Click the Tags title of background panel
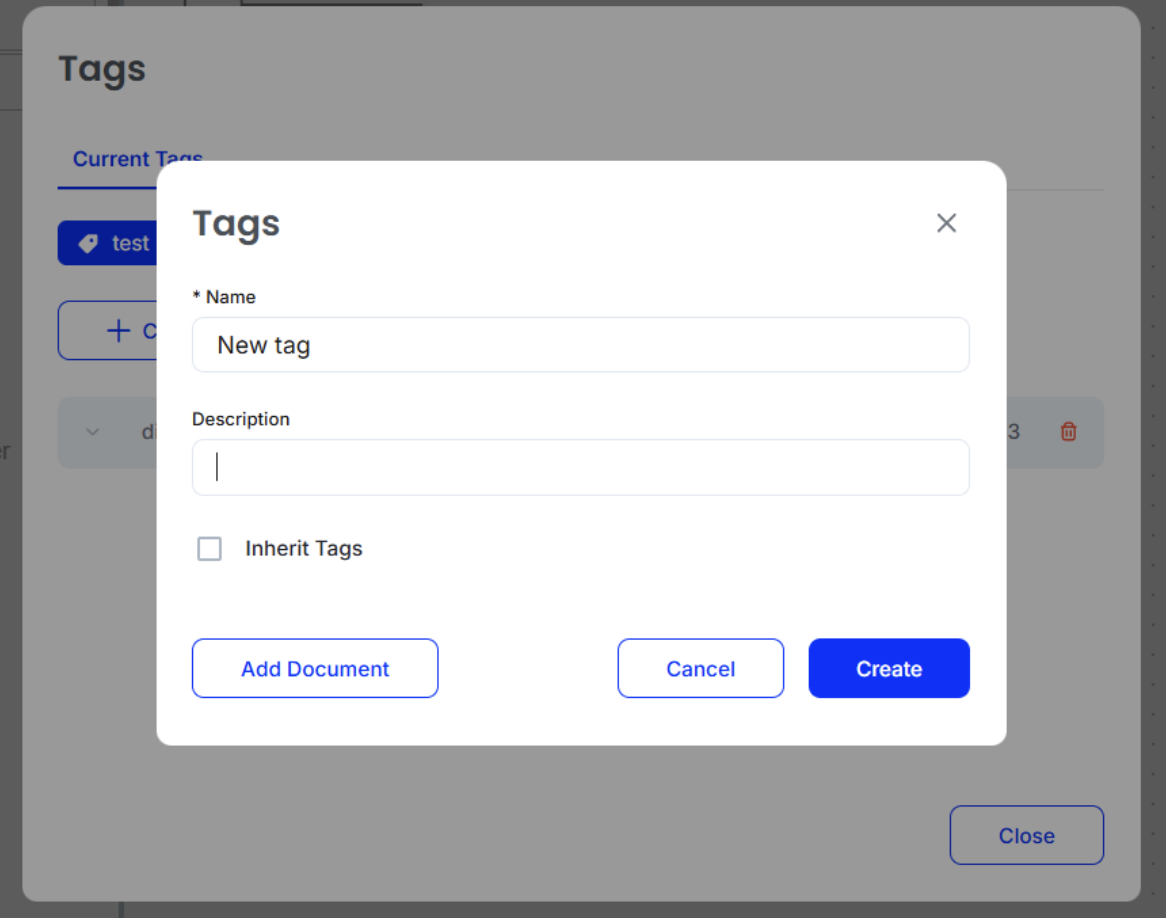1166x918 pixels. (x=102, y=69)
